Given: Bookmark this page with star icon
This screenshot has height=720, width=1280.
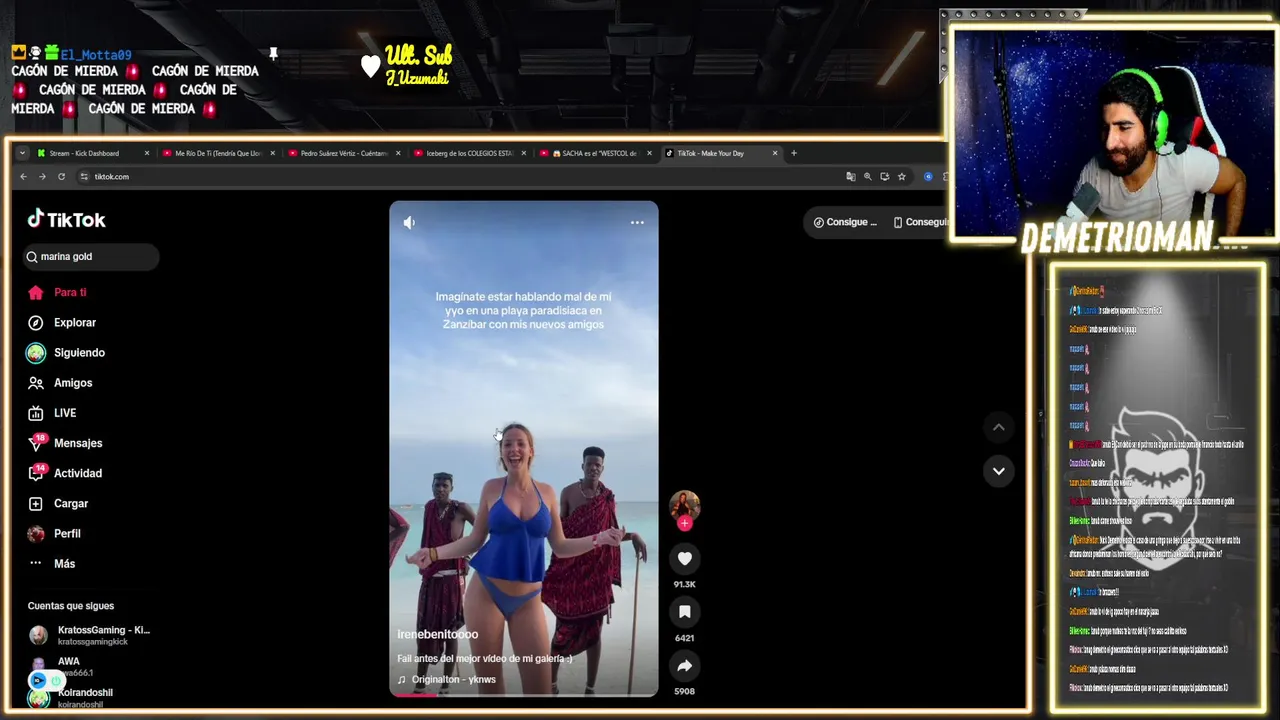Looking at the screenshot, I should [902, 177].
